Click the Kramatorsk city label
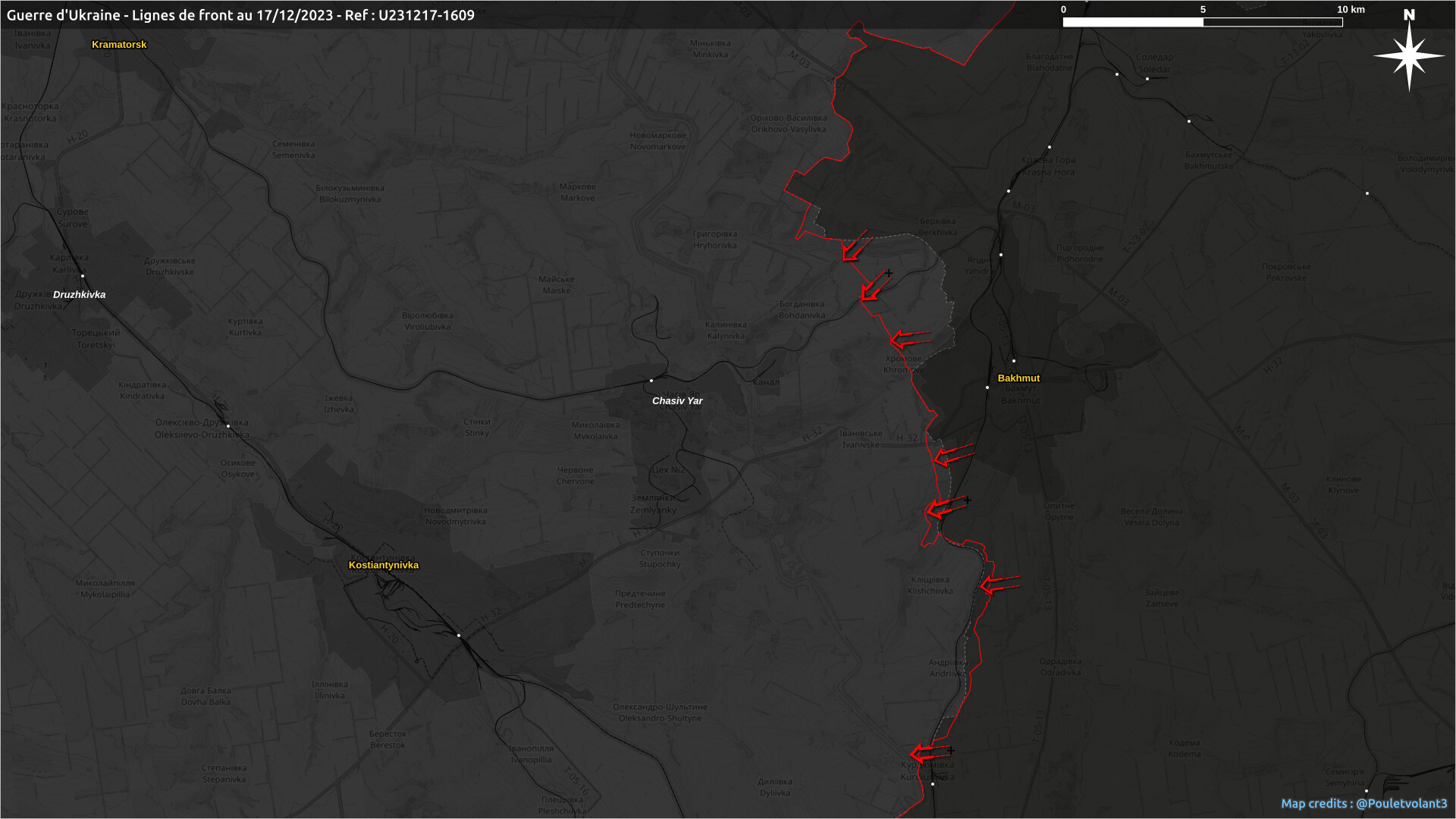 tap(119, 45)
